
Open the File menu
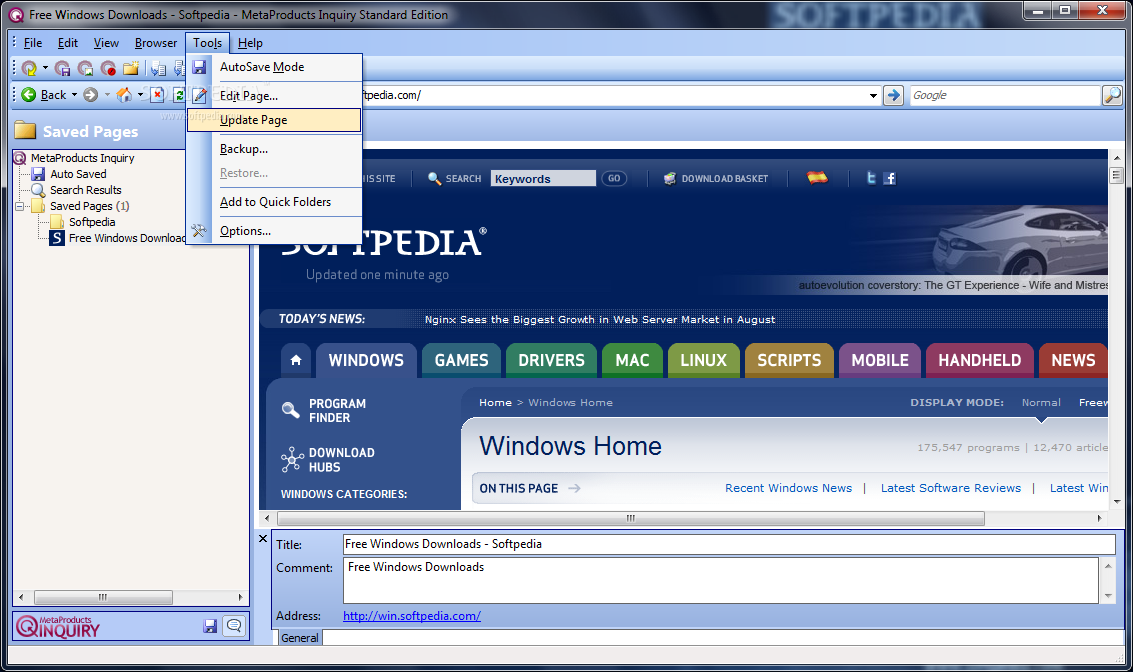coord(33,43)
